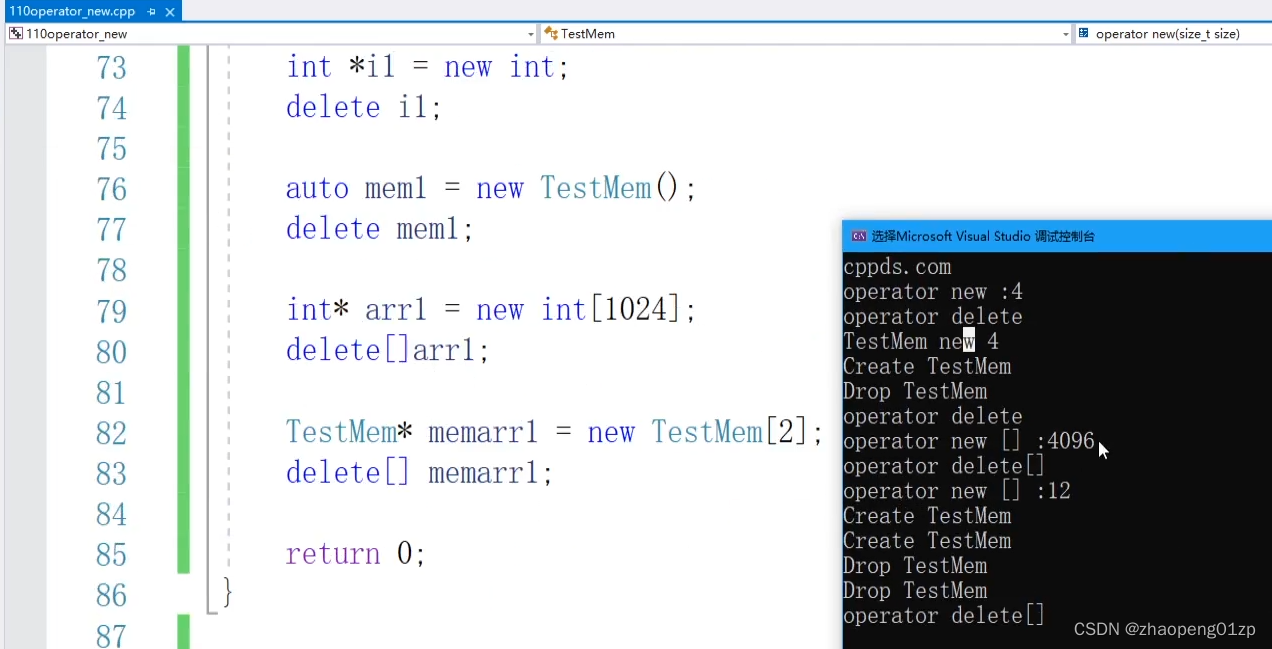Click console output 'TestMem new 4'

point(921,342)
